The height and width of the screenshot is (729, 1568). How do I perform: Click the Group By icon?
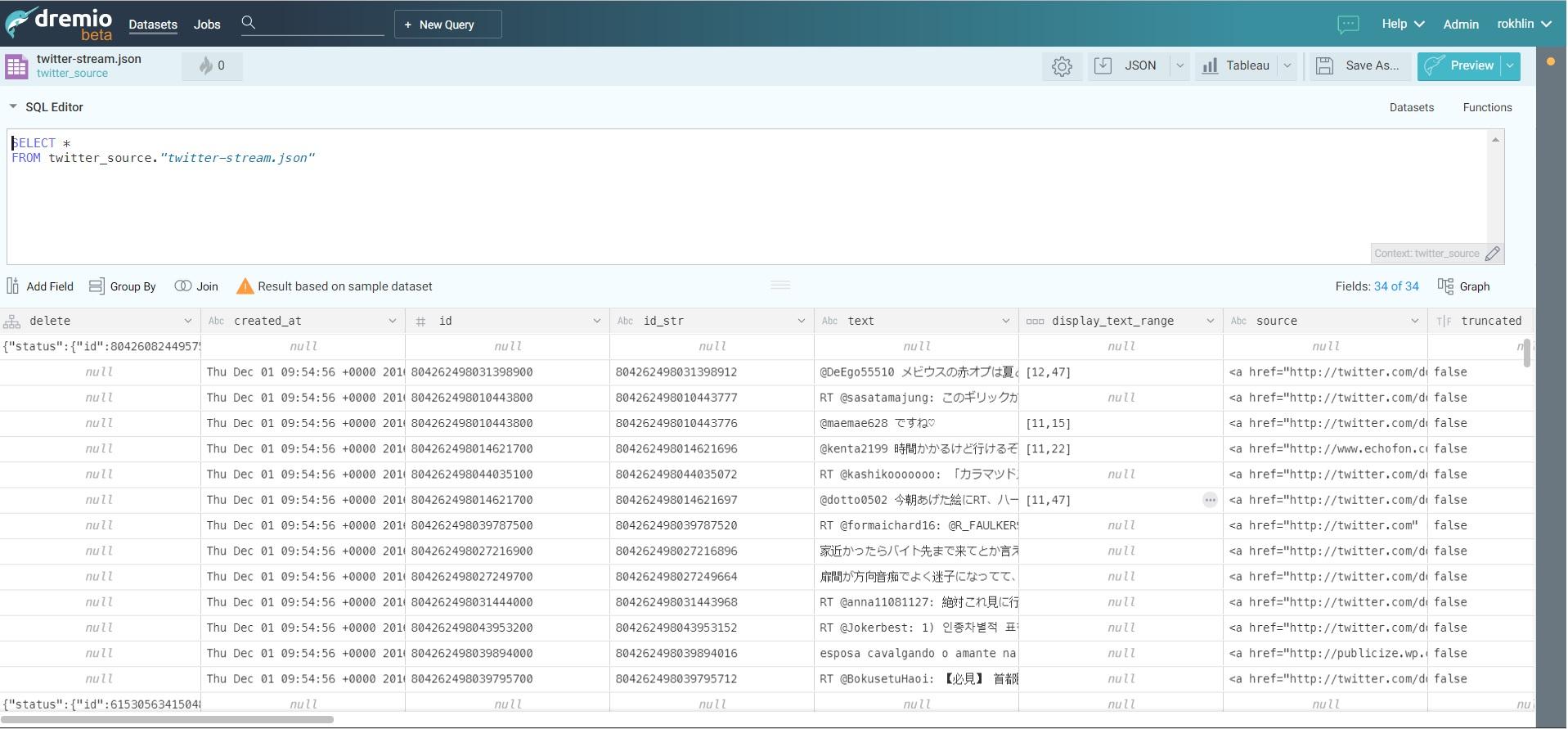(x=97, y=286)
